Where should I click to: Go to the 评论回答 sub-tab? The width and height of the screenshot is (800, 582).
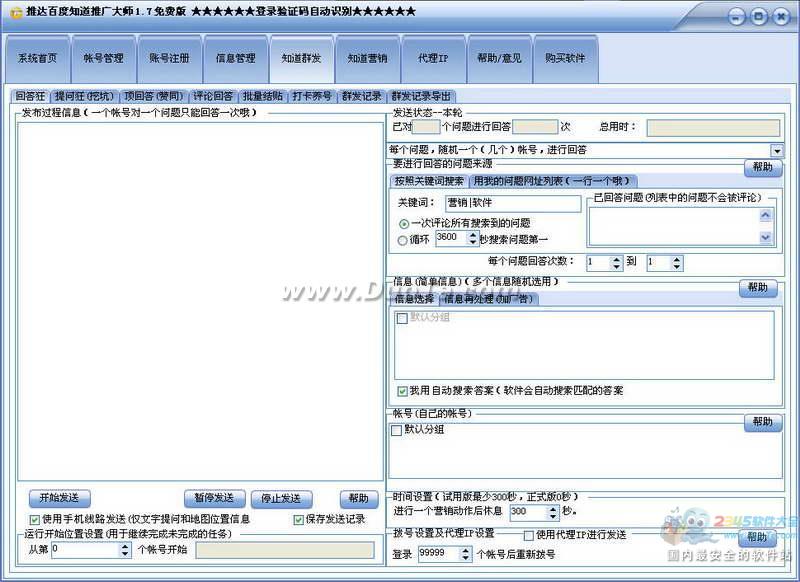213,96
